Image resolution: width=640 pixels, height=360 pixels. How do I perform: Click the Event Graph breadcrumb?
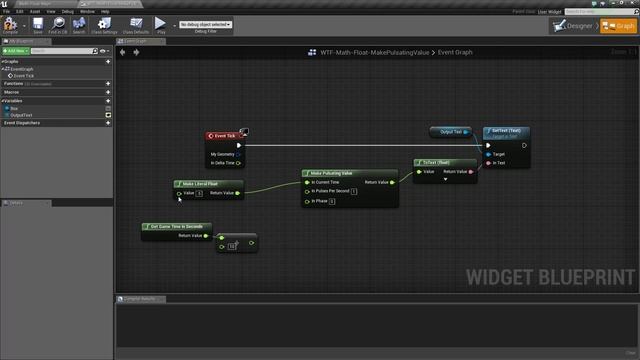coord(455,52)
